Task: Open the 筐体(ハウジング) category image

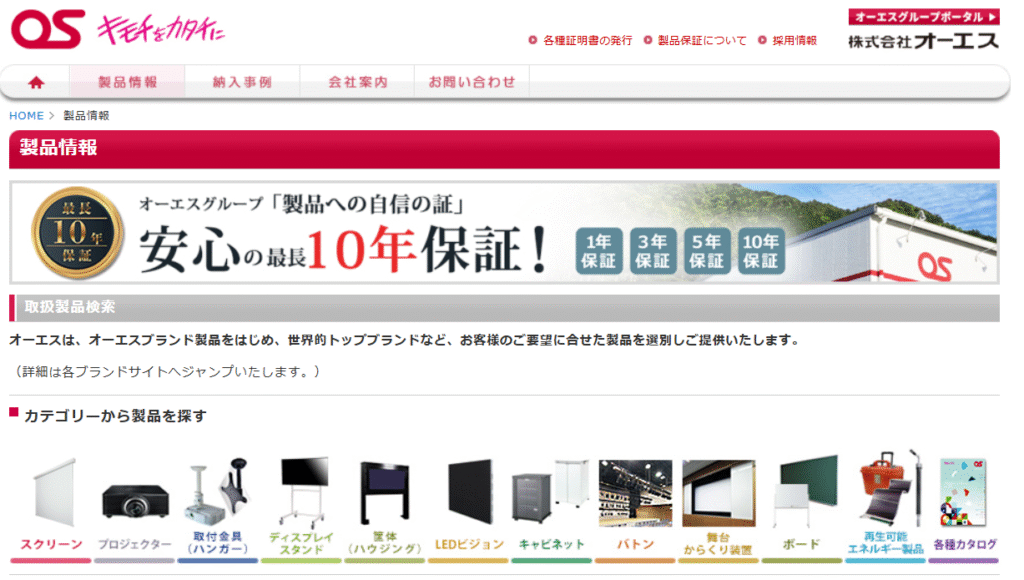Action: [x=385, y=493]
